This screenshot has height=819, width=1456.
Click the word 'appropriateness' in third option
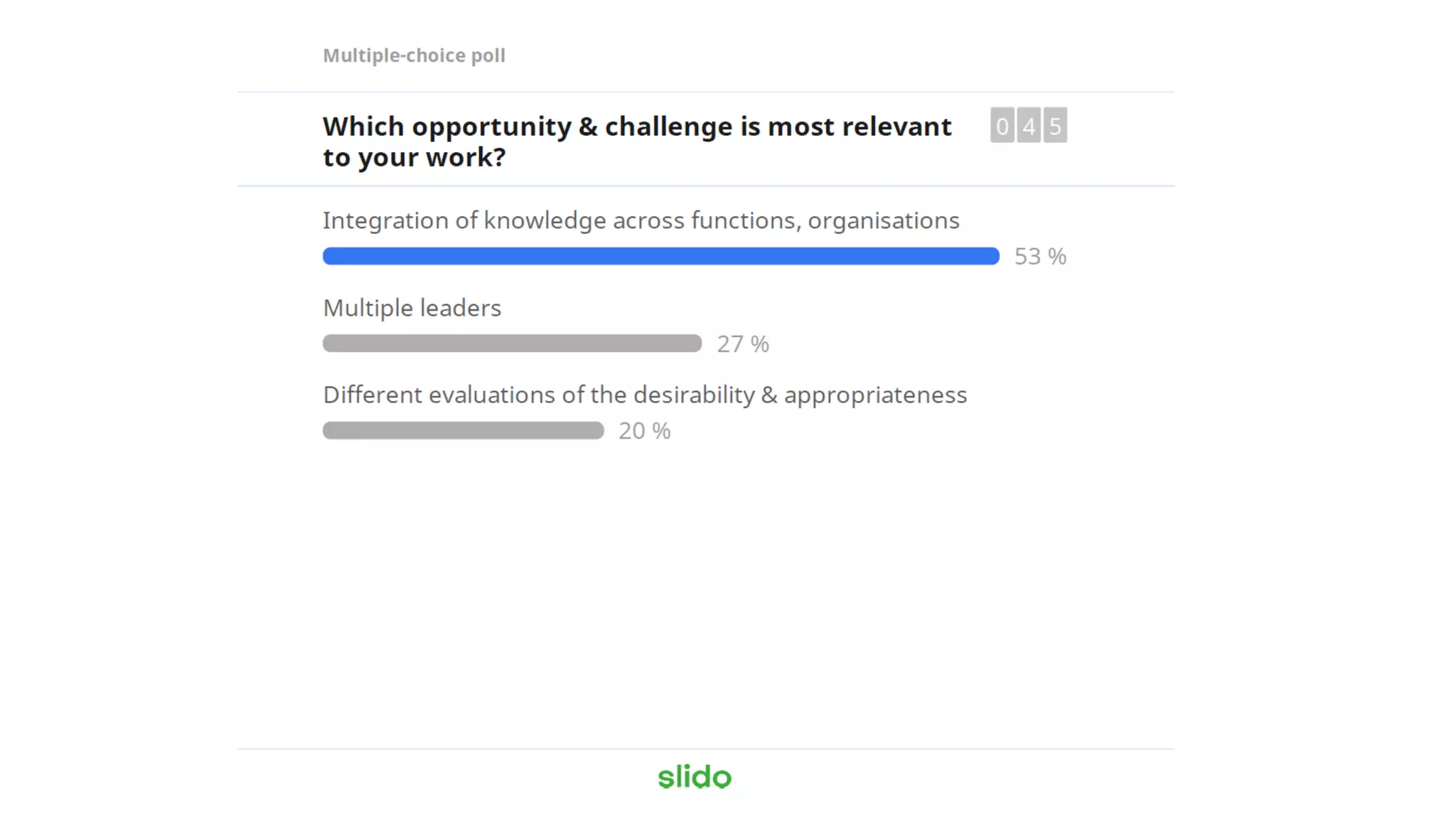[x=876, y=395]
